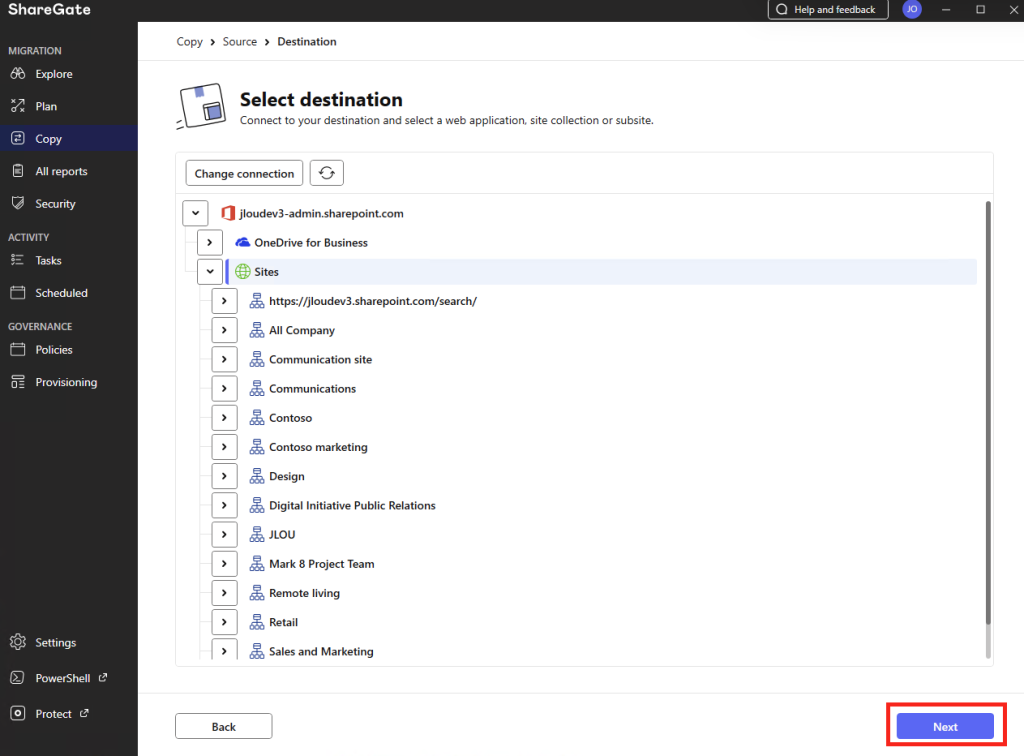Image resolution: width=1024 pixels, height=756 pixels.
Task: Open the Tasks list icon
Action: [x=18, y=260]
